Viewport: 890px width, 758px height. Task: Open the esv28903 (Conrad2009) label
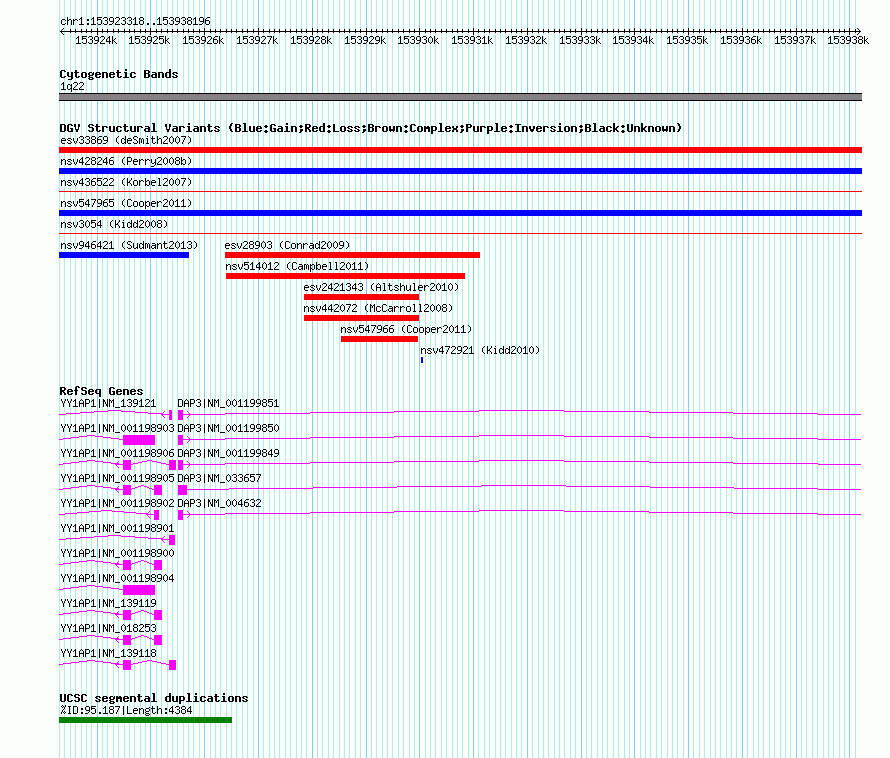287,245
